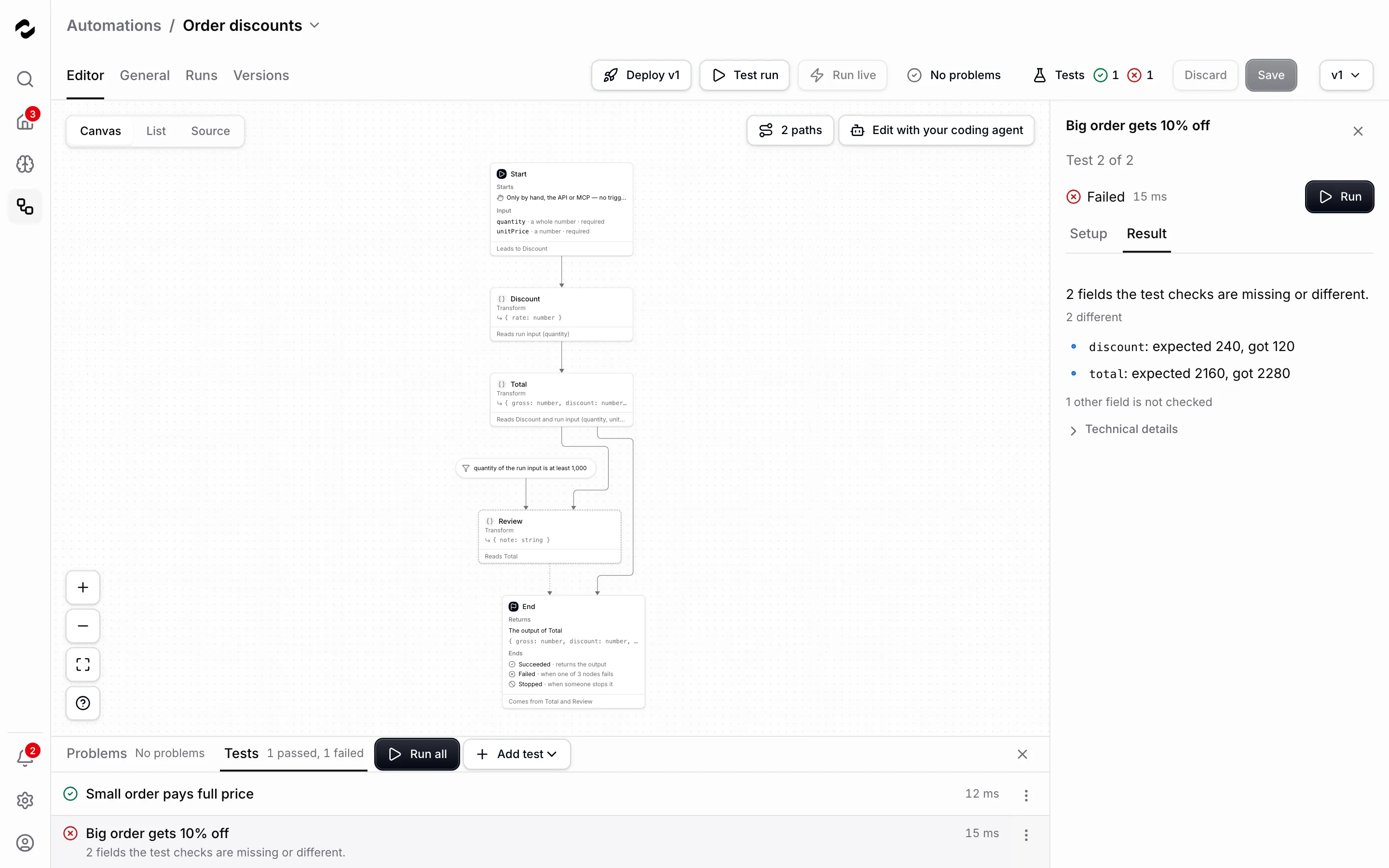The height and width of the screenshot is (868, 1389).
Task: Select the automations workflow icon in sidebar
Action: tap(25, 206)
